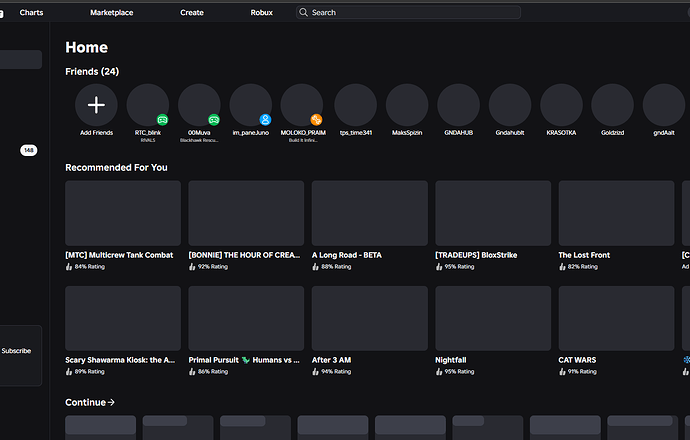Click 'The Lost Front' title text
This screenshot has height=440, width=690.
point(584,255)
